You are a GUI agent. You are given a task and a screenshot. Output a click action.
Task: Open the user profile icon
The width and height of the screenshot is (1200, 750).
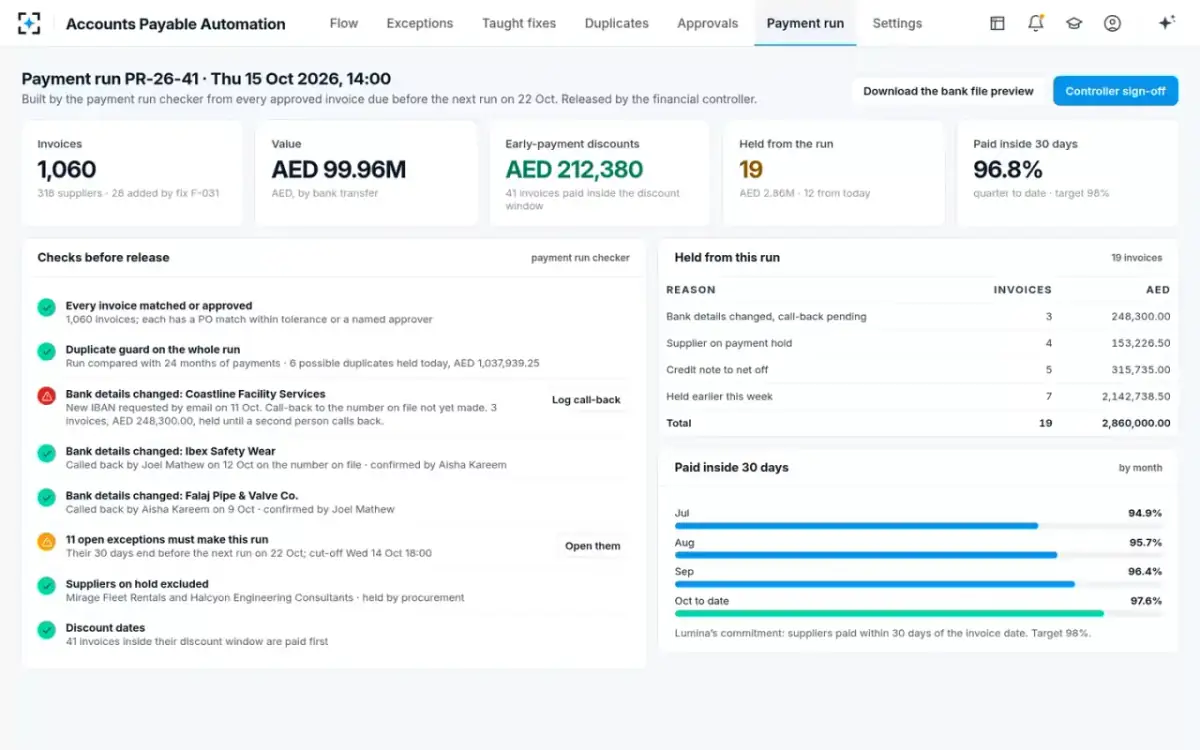pyautogui.click(x=1112, y=23)
